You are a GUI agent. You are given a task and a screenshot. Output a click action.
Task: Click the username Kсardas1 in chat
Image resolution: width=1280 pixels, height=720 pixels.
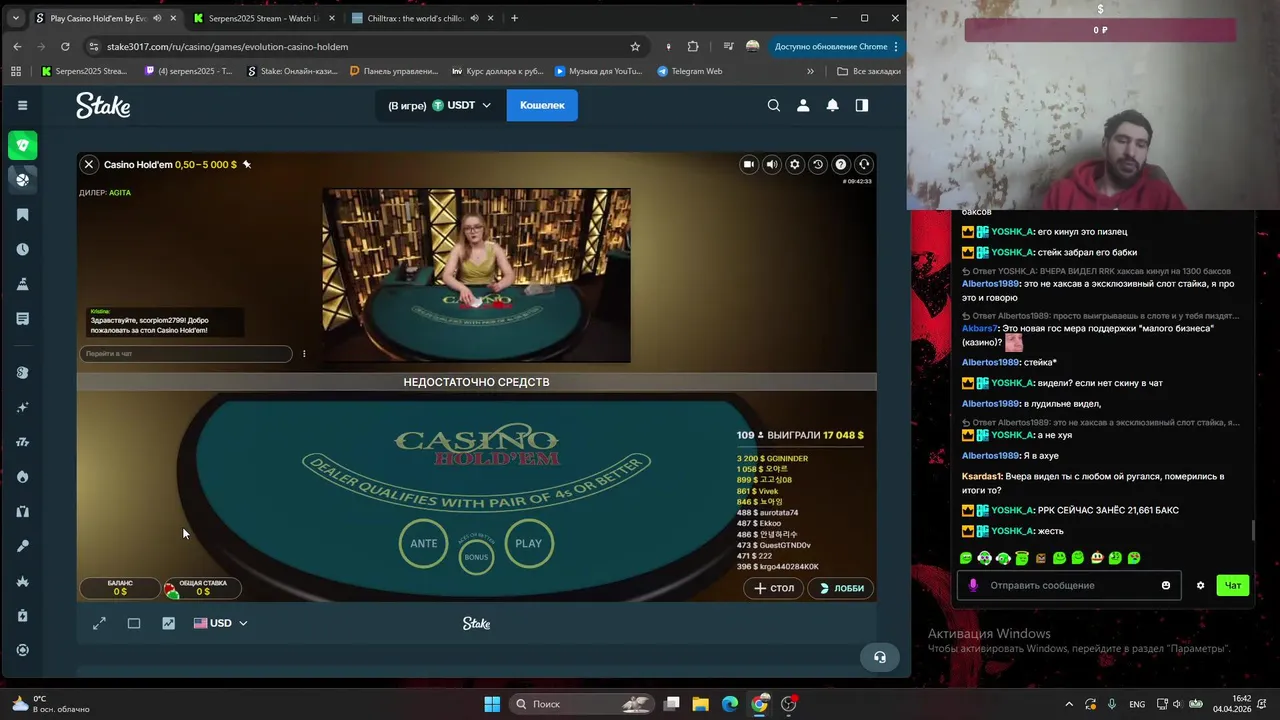980,476
